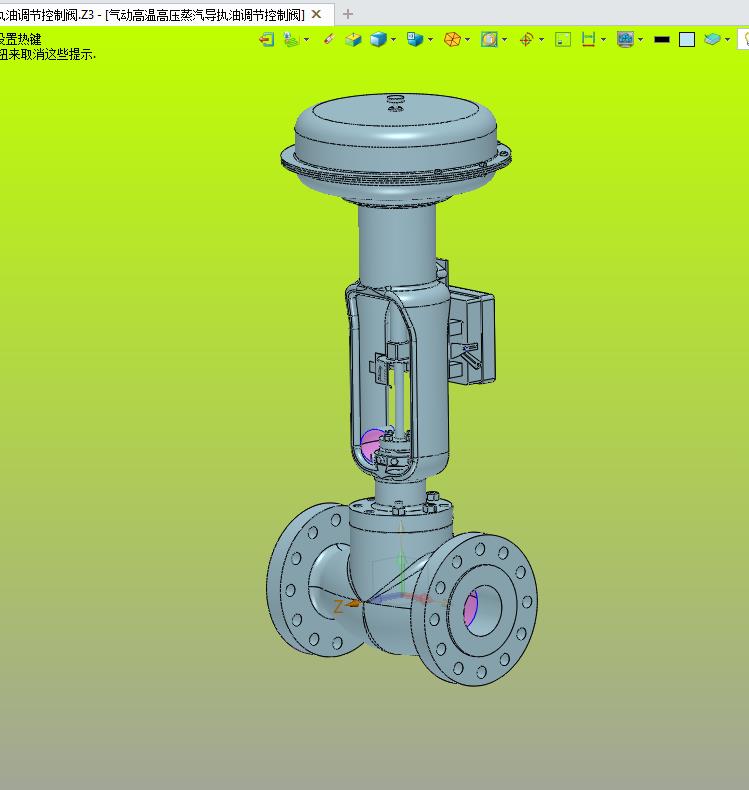Click the pink highlighted face in the yoke
The image size is (749, 790).
(x=372, y=443)
